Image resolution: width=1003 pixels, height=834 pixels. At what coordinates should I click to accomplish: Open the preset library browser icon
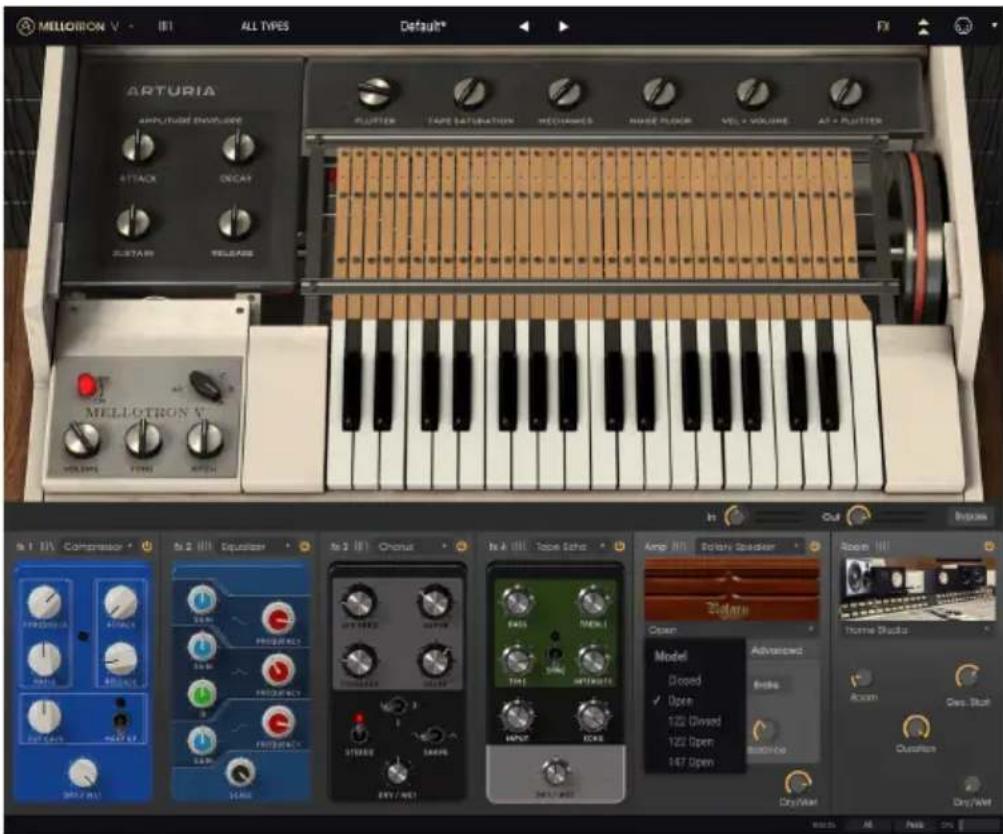(165, 26)
